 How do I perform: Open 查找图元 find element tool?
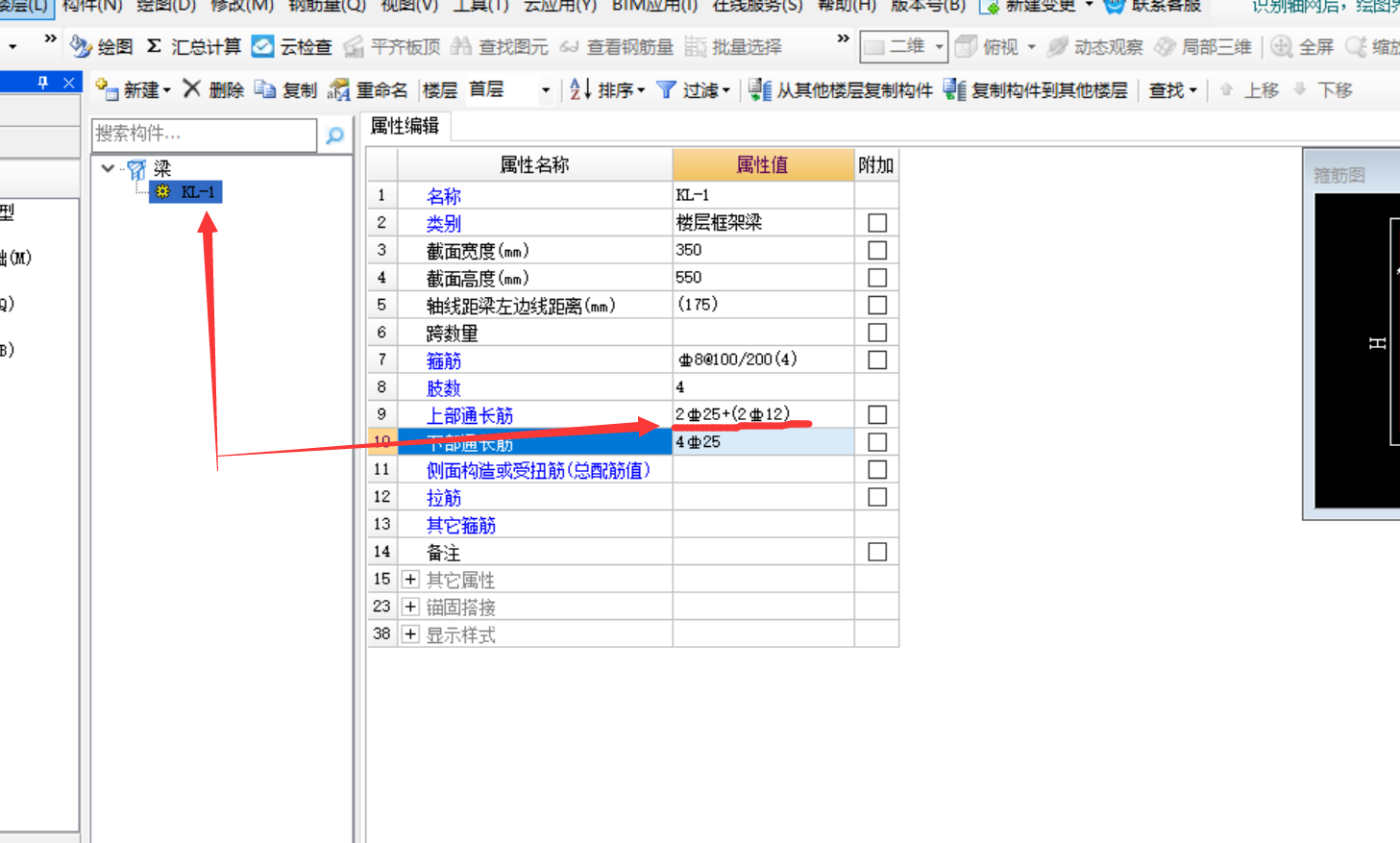pyautogui.click(x=500, y=46)
